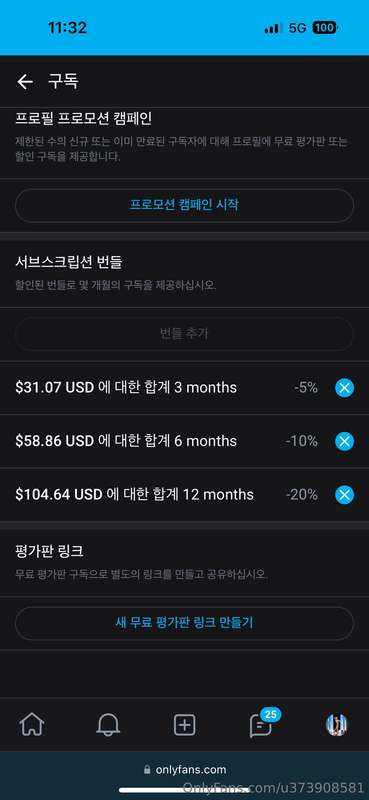Open messages with 25 badge
The image size is (369, 800).
coord(262,722)
